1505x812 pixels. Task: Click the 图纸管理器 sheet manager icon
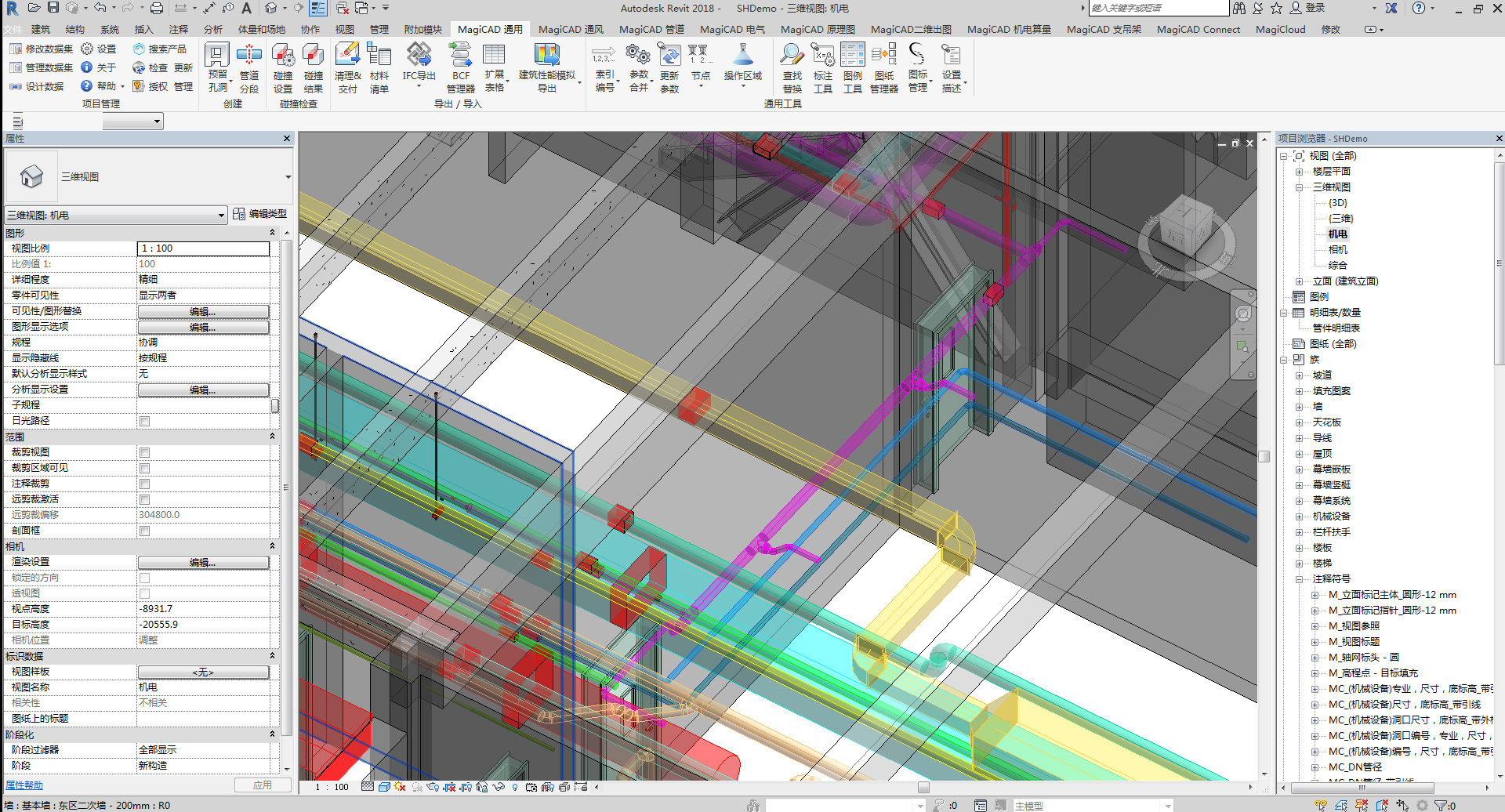coord(883,56)
